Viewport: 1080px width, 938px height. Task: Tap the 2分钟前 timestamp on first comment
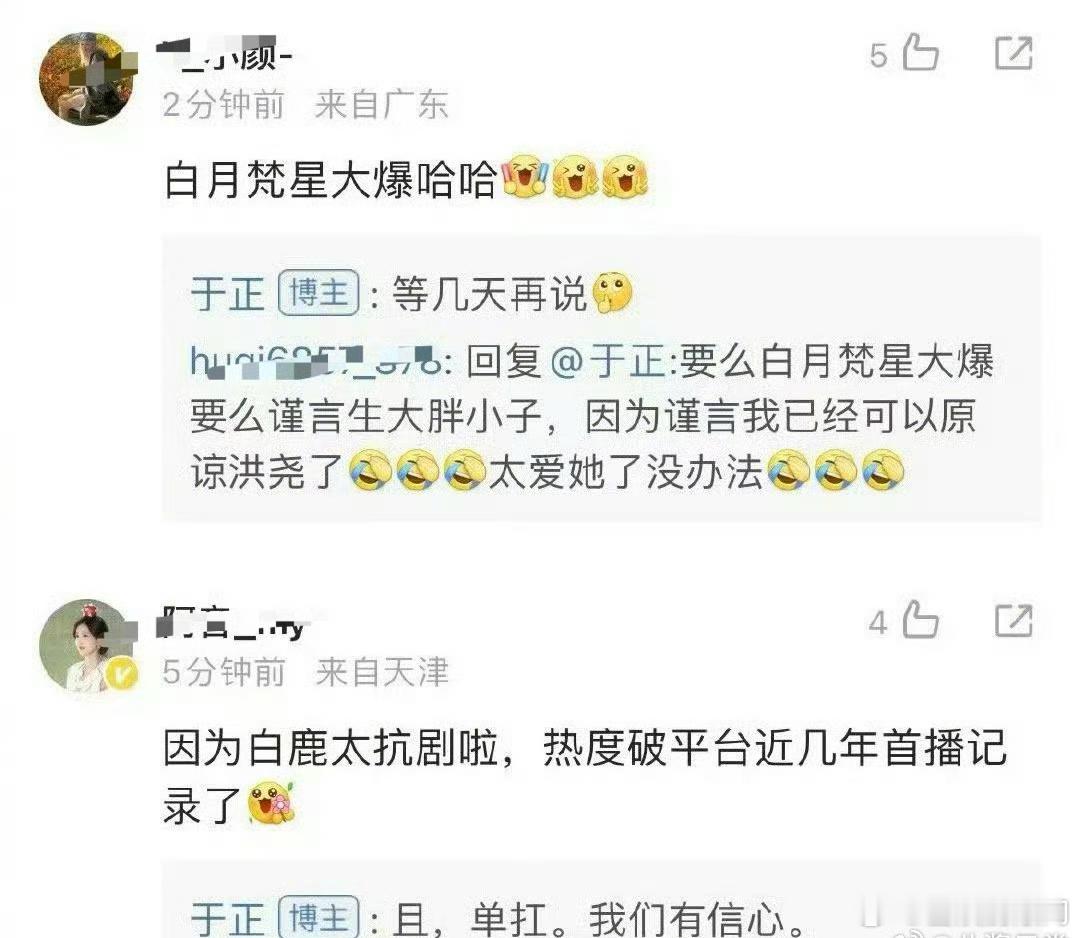223,105
